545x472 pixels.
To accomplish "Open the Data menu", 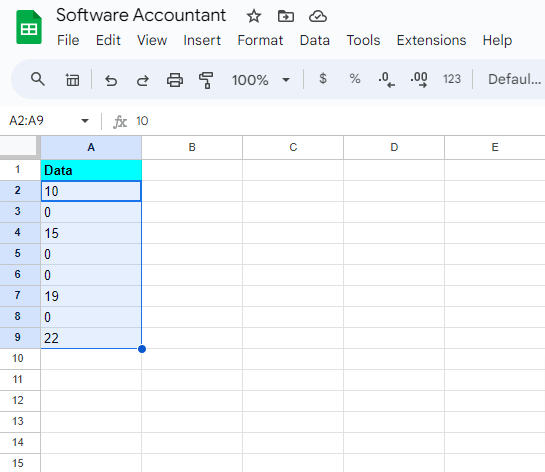I will (x=315, y=40).
